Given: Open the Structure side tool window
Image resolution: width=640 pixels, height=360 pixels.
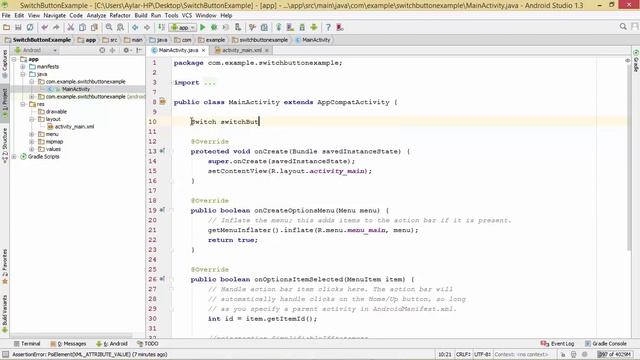Looking at the screenshot, I should (4, 145).
